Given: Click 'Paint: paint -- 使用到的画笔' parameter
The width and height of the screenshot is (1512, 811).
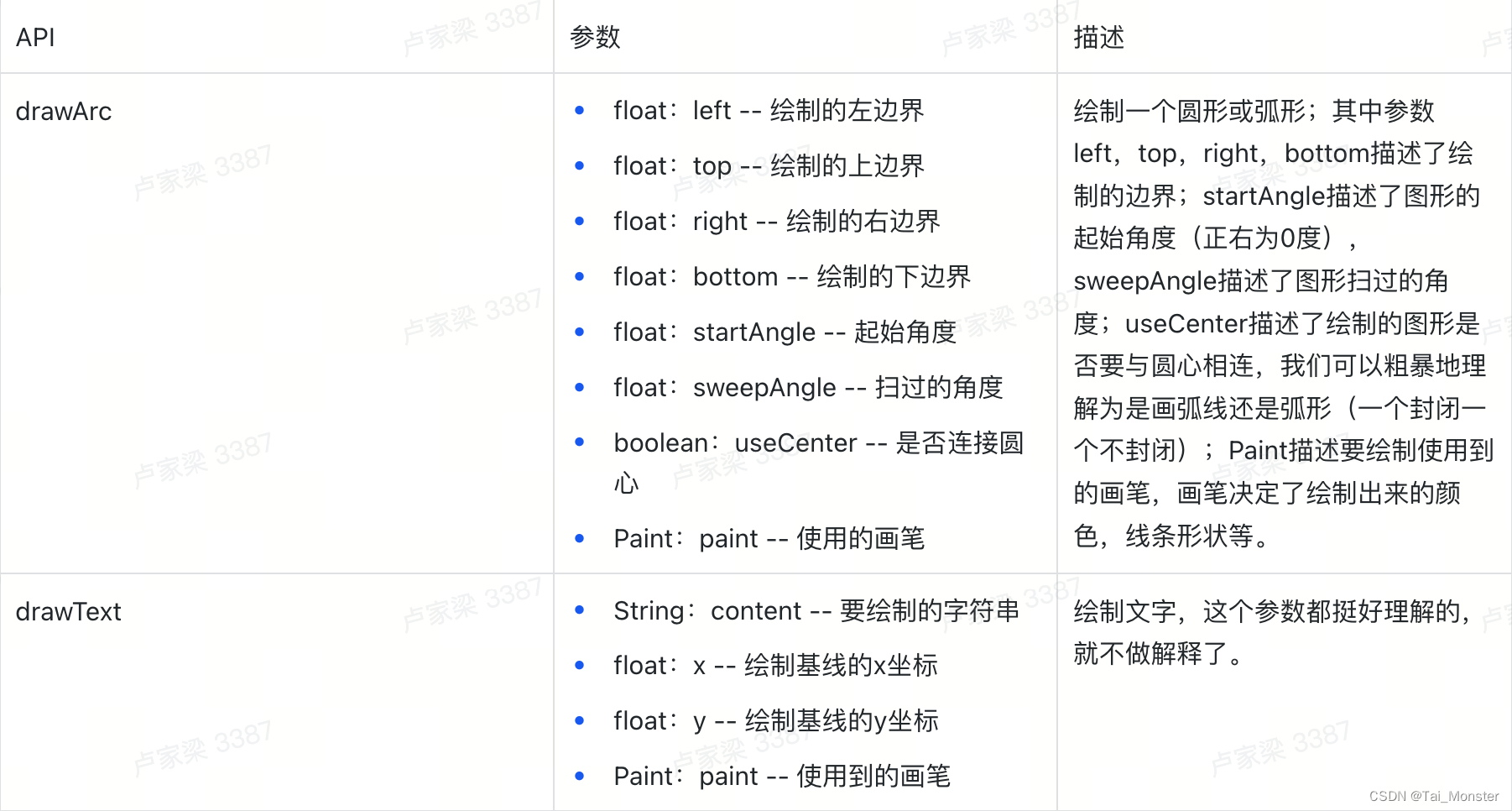Looking at the screenshot, I should [x=782, y=777].
